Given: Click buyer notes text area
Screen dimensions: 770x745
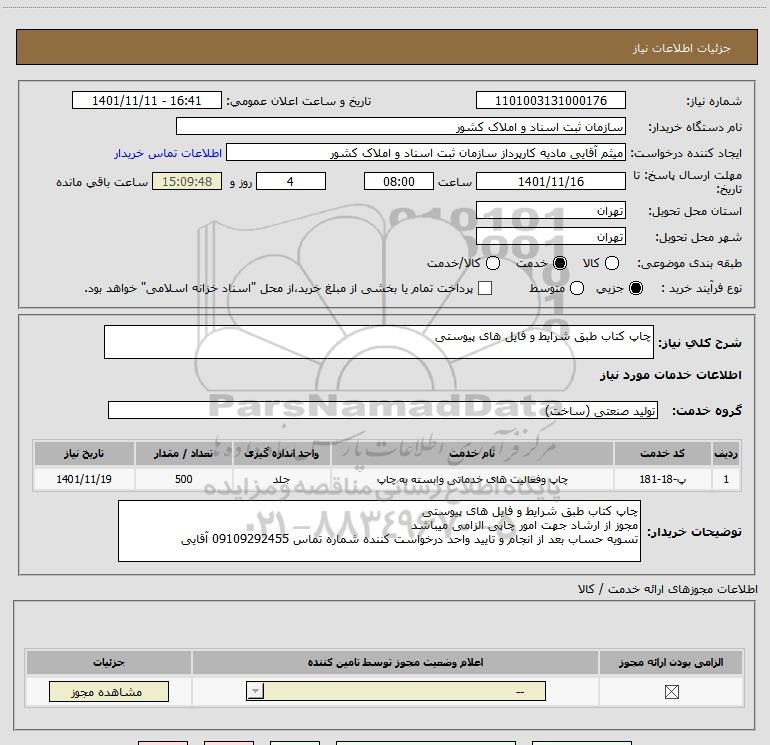Looking at the screenshot, I should [x=379, y=531].
